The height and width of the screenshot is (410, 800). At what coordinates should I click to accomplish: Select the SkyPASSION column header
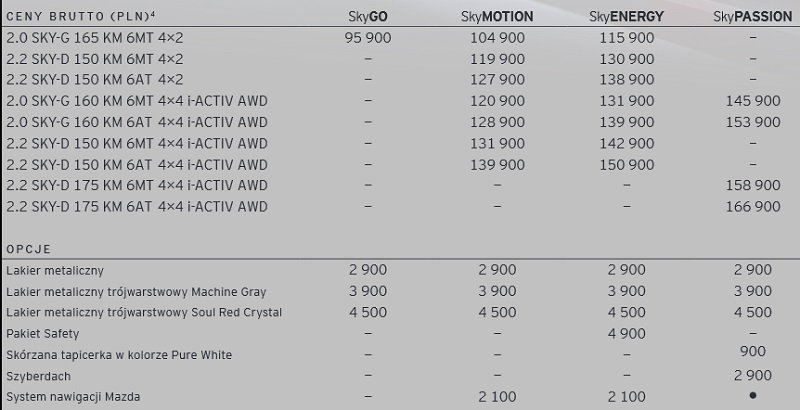pyautogui.click(x=753, y=17)
